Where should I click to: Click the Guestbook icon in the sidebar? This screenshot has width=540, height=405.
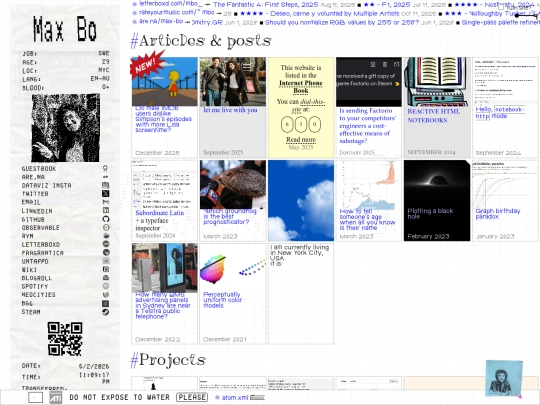click(x=105, y=168)
